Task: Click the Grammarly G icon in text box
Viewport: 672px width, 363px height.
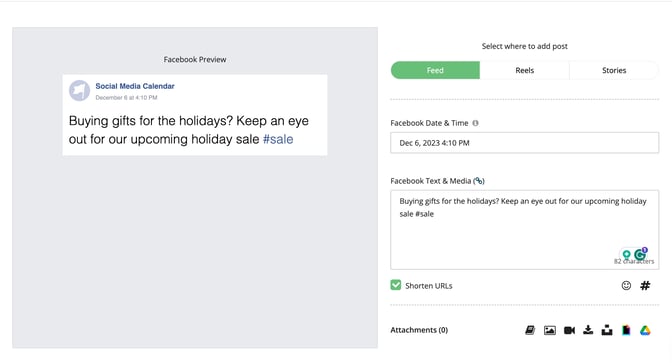Action: pos(640,255)
